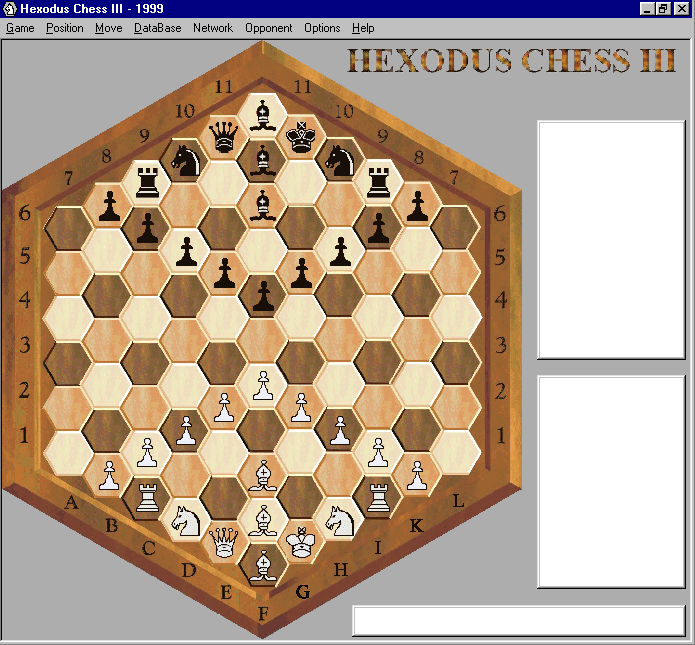Open the Game menu
The image size is (695, 645).
(20, 28)
